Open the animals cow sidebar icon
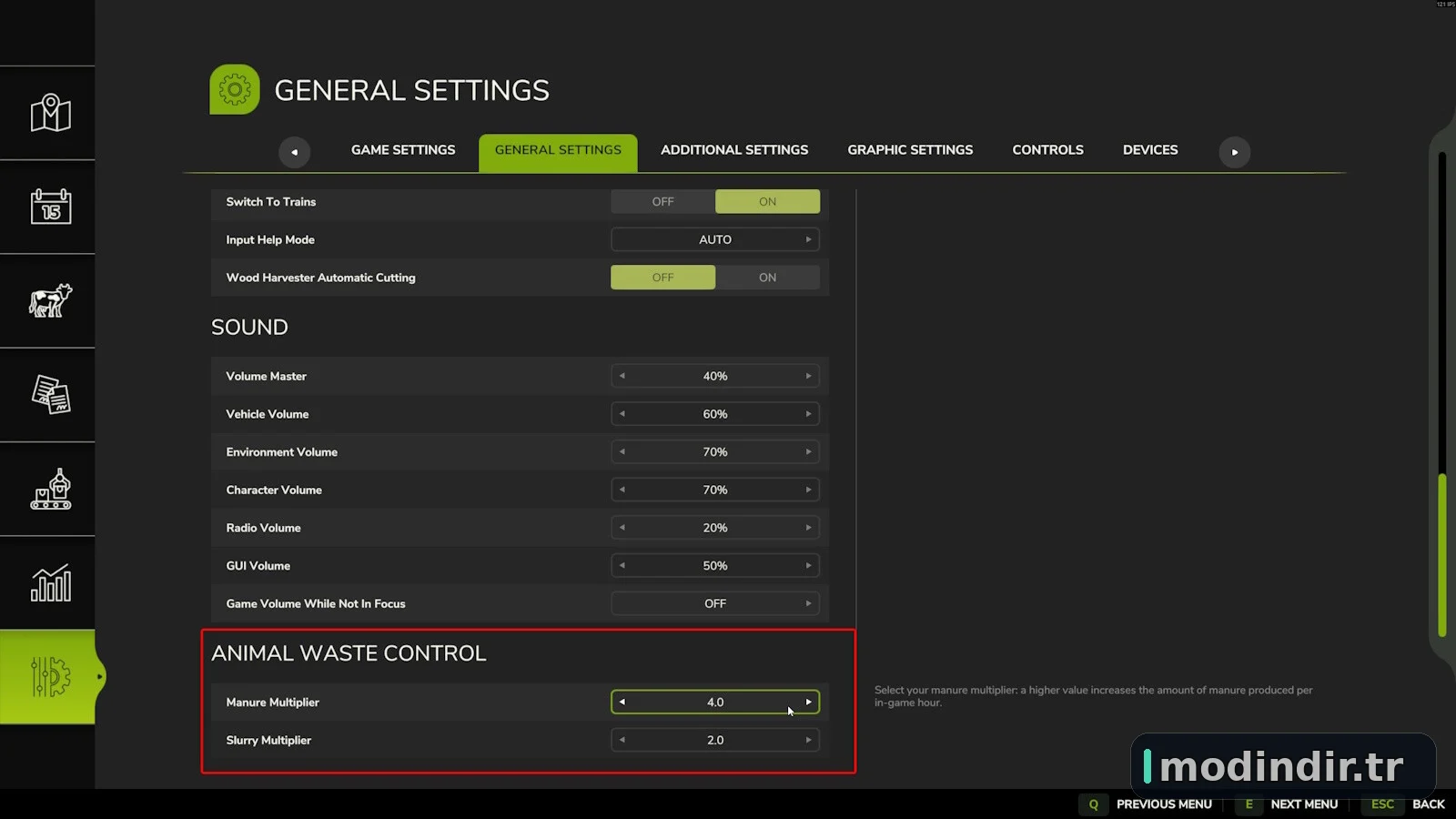1456x819 pixels. tap(50, 300)
